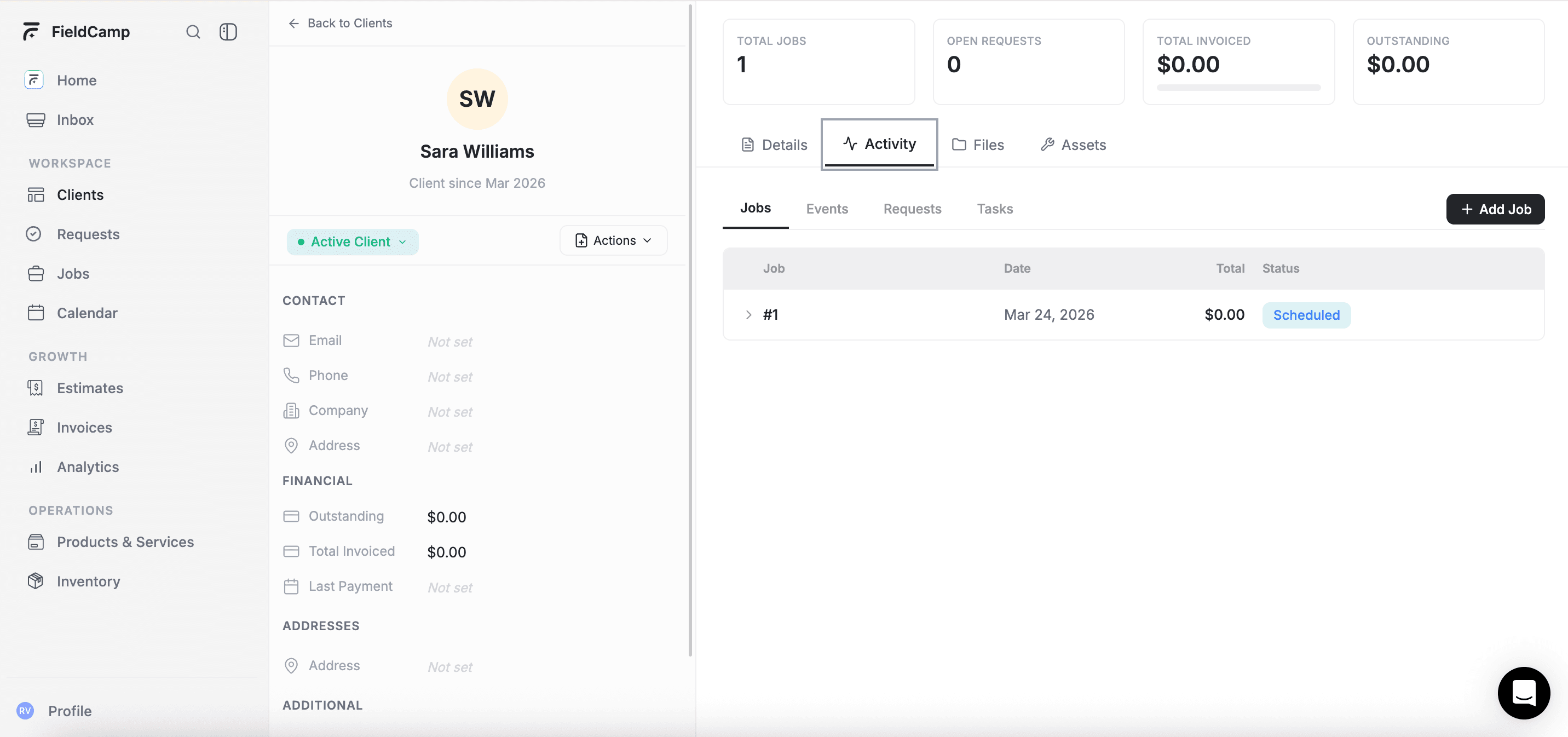Viewport: 1568px width, 737px height.
Task: Open Inbox from the sidebar
Action: [75, 120]
